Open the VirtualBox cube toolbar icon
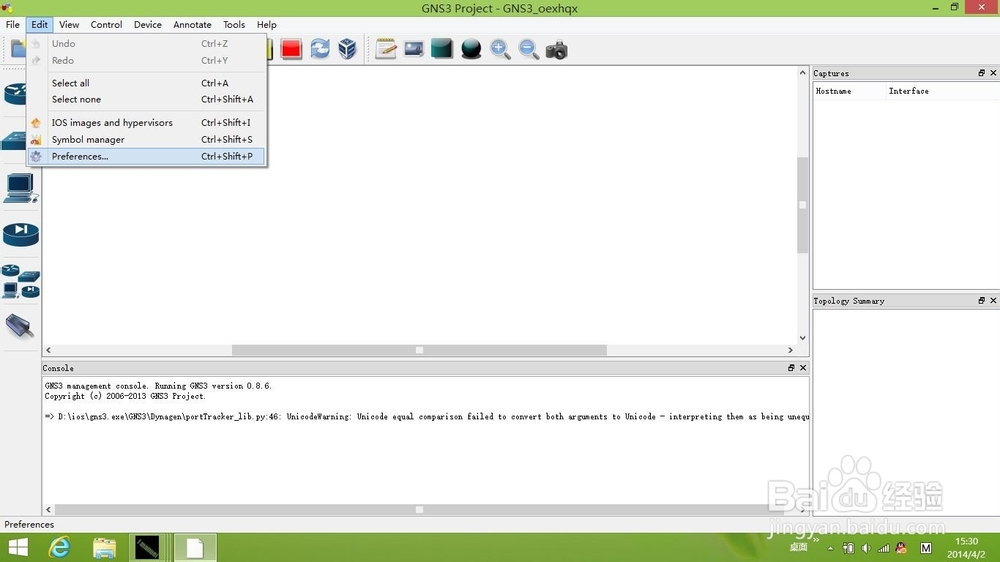Viewport: 1000px width, 562px height. click(x=348, y=49)
